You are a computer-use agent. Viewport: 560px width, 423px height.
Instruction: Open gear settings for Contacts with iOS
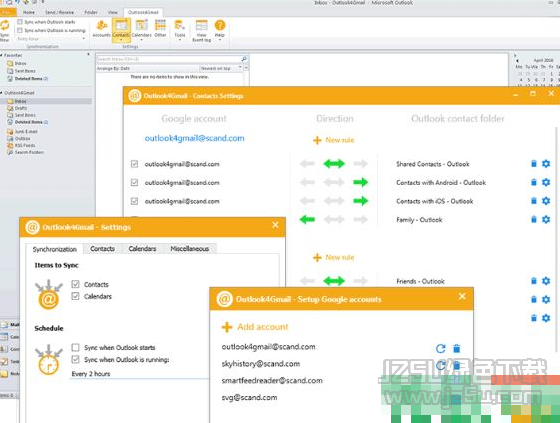[x=546, y=201]
